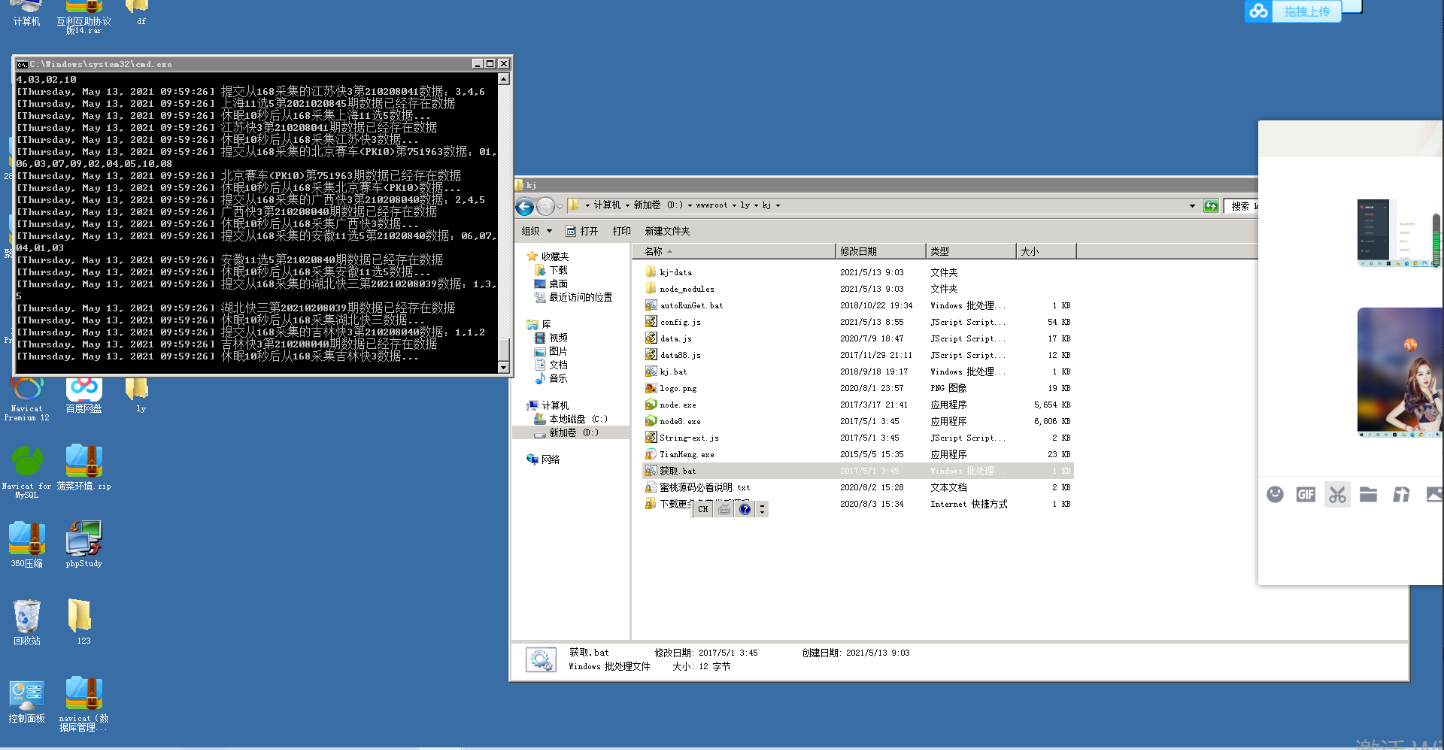The width and height of the screenshot is (1444, 750).
Task: Open the 360压缩 desktop icon
Action: 26,544
